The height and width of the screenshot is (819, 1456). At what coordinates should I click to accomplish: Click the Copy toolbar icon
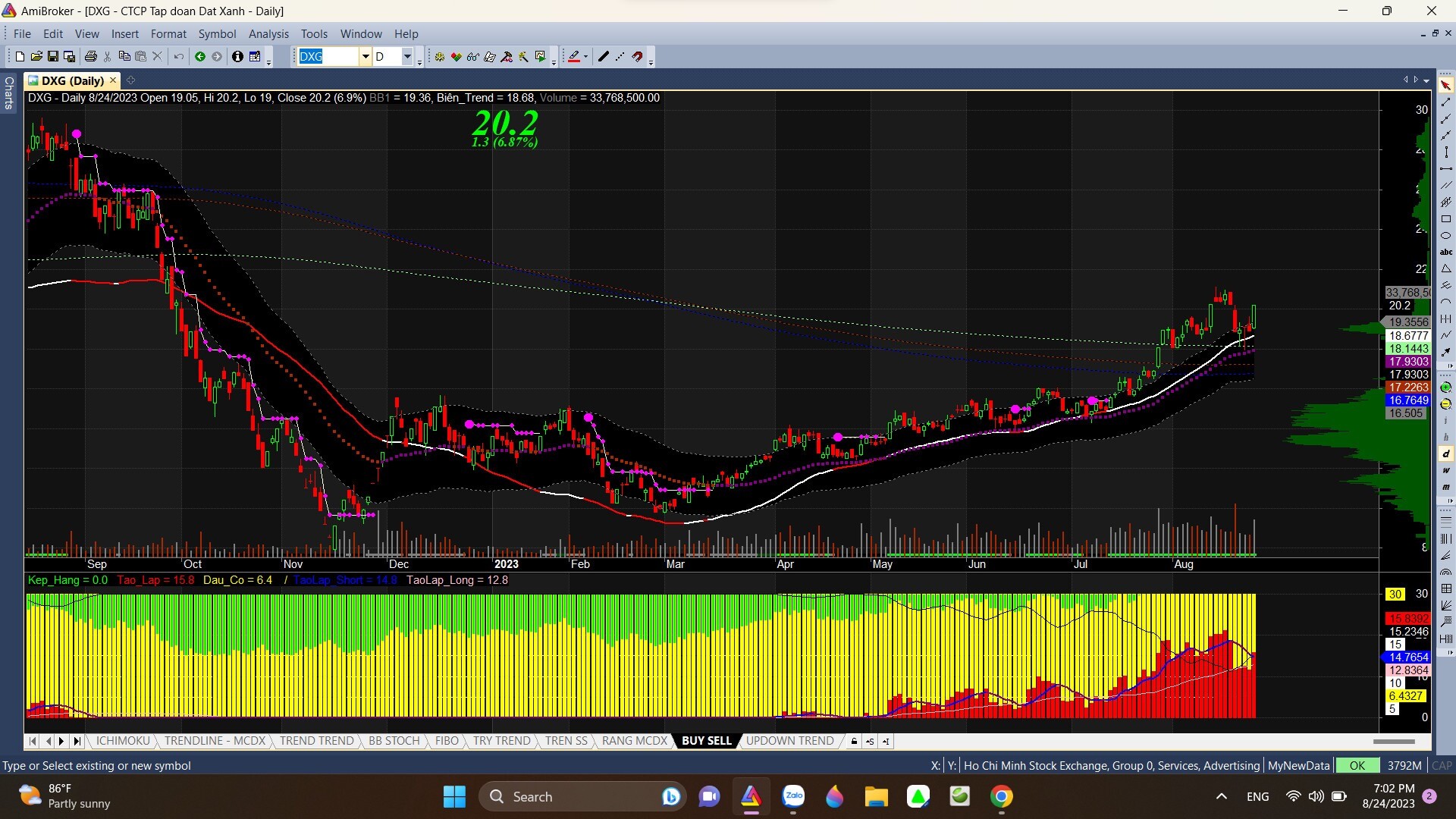[x=124, y=56]
